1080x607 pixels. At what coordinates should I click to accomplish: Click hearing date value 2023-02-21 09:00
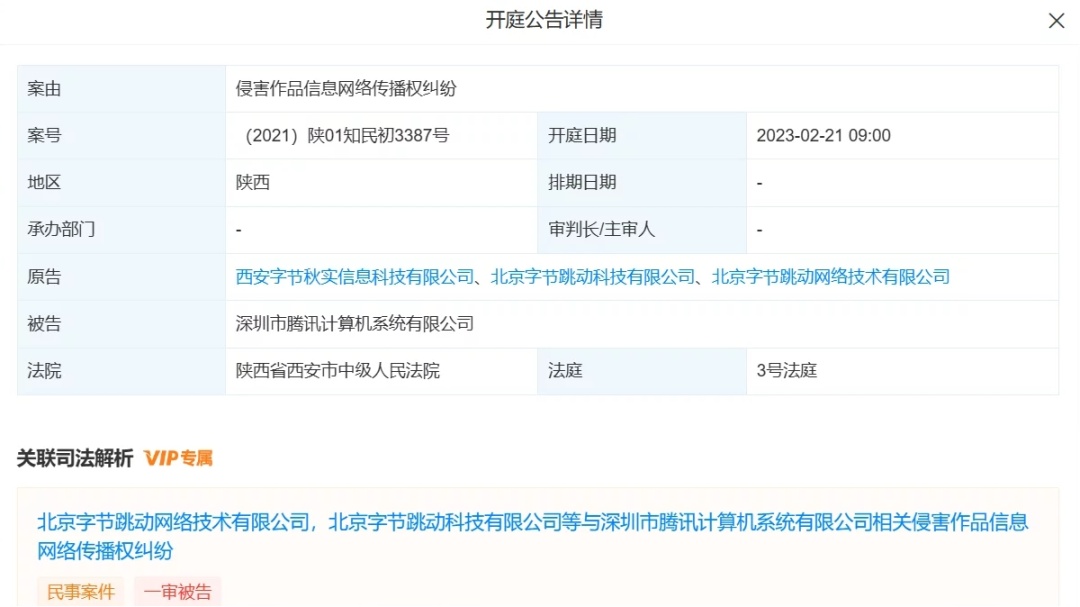823,136
